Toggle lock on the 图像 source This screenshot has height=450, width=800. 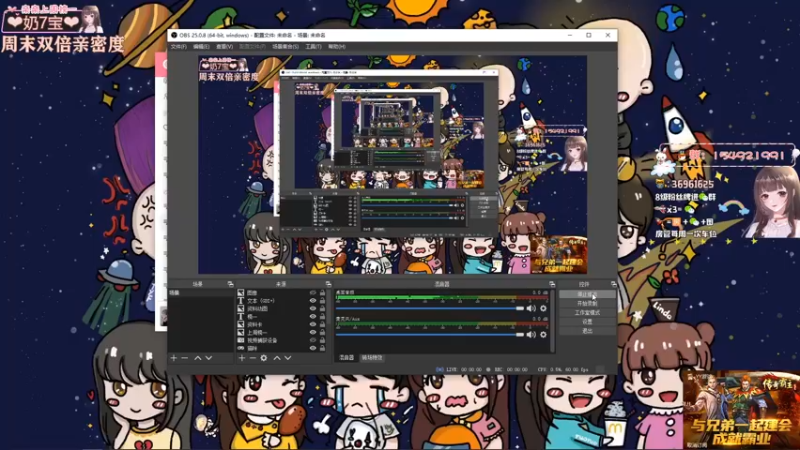pos(322,293)
